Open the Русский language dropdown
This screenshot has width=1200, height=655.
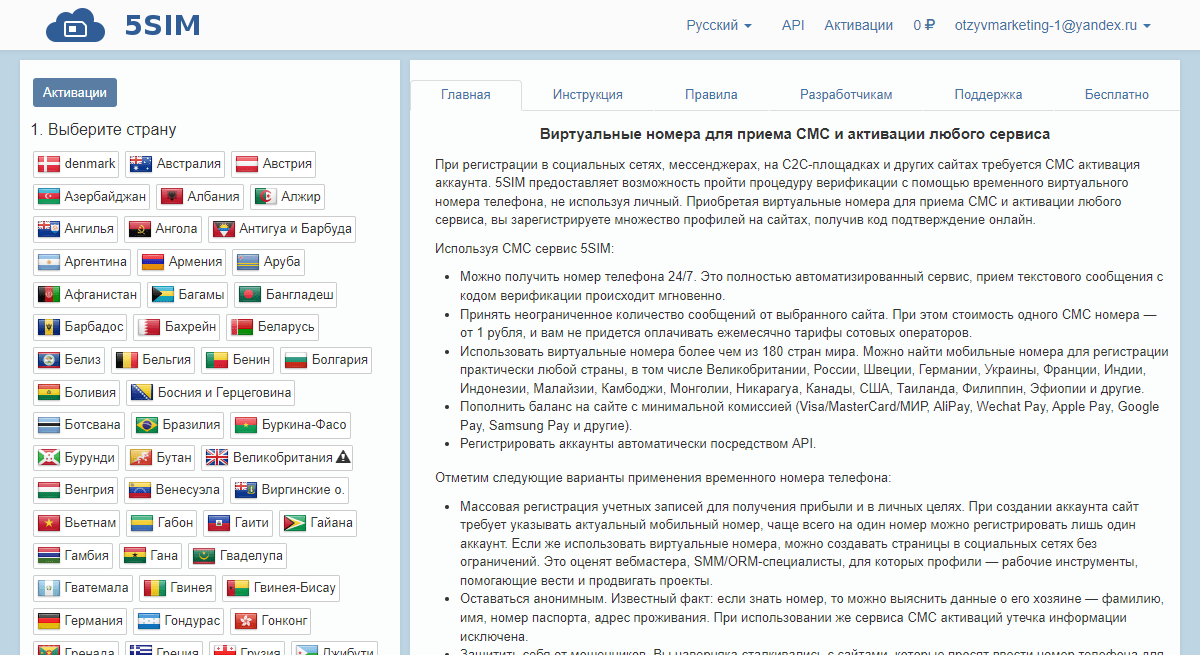[x=718, y=25]
